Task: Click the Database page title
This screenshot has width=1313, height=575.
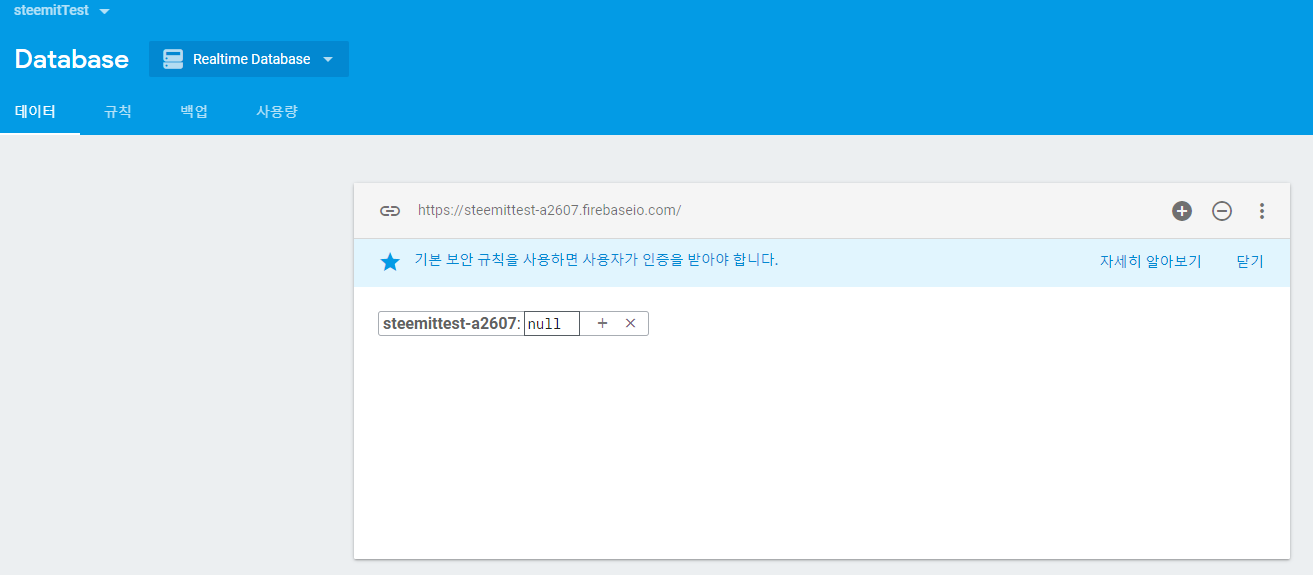Action: [71, 59]
